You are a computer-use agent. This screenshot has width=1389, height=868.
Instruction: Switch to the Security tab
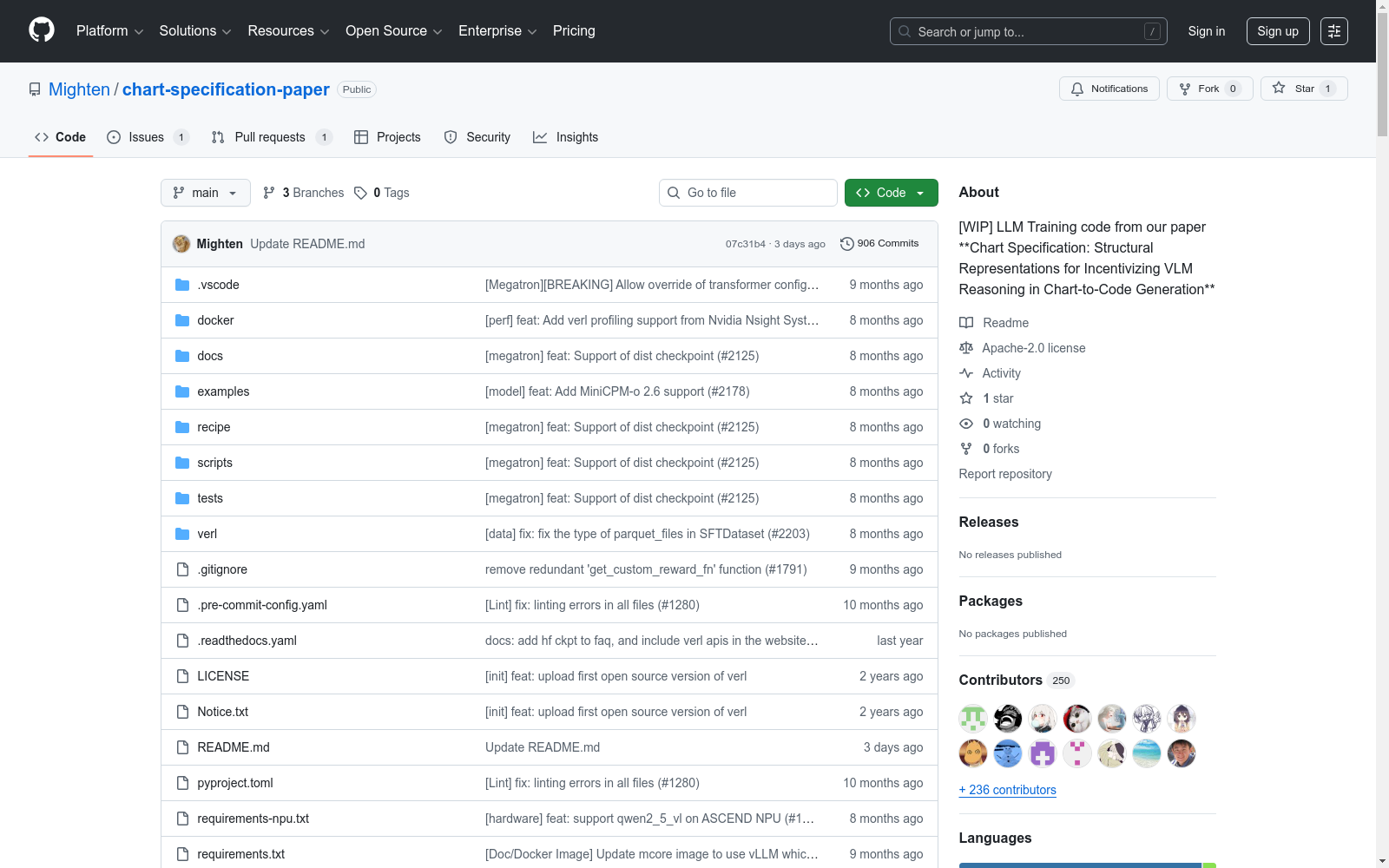[477, 137]
